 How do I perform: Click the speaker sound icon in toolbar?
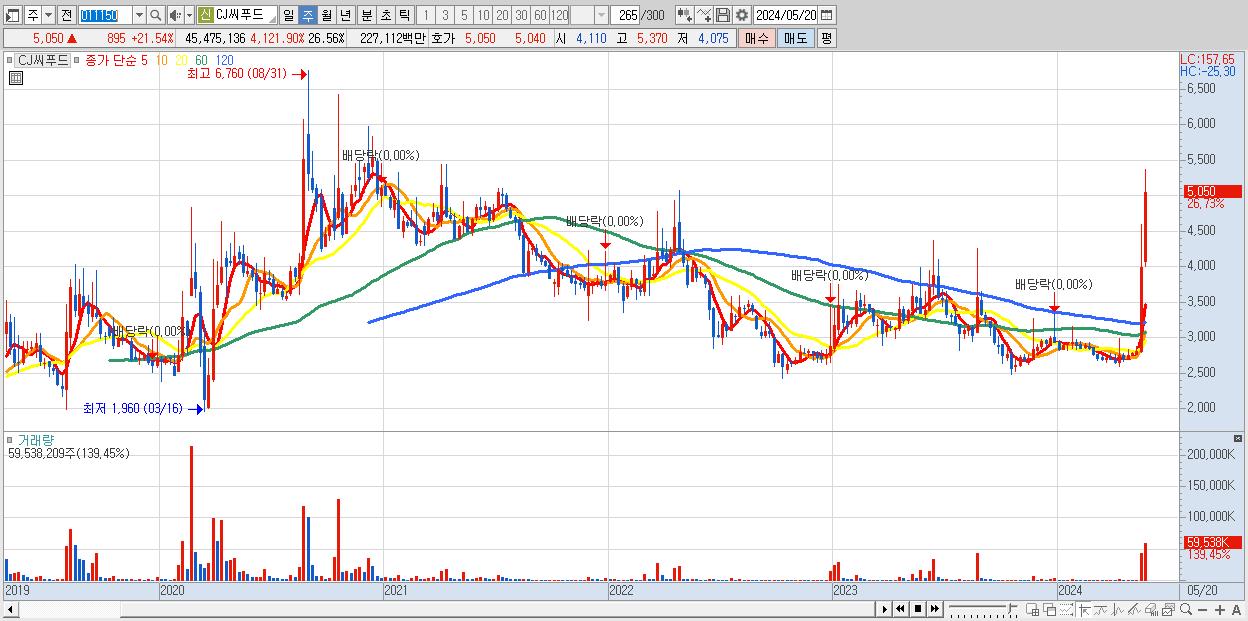tap(175, 15)
